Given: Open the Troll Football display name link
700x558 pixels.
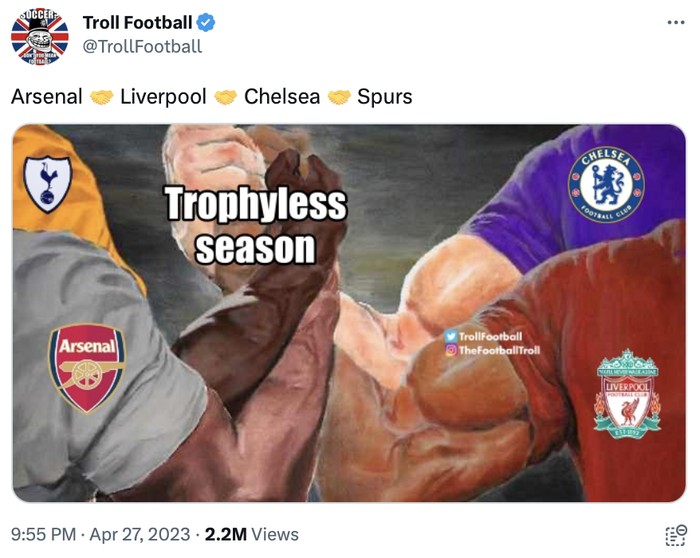Looking at the screenshot, I should pyautogui.click(x=137, y=23).
